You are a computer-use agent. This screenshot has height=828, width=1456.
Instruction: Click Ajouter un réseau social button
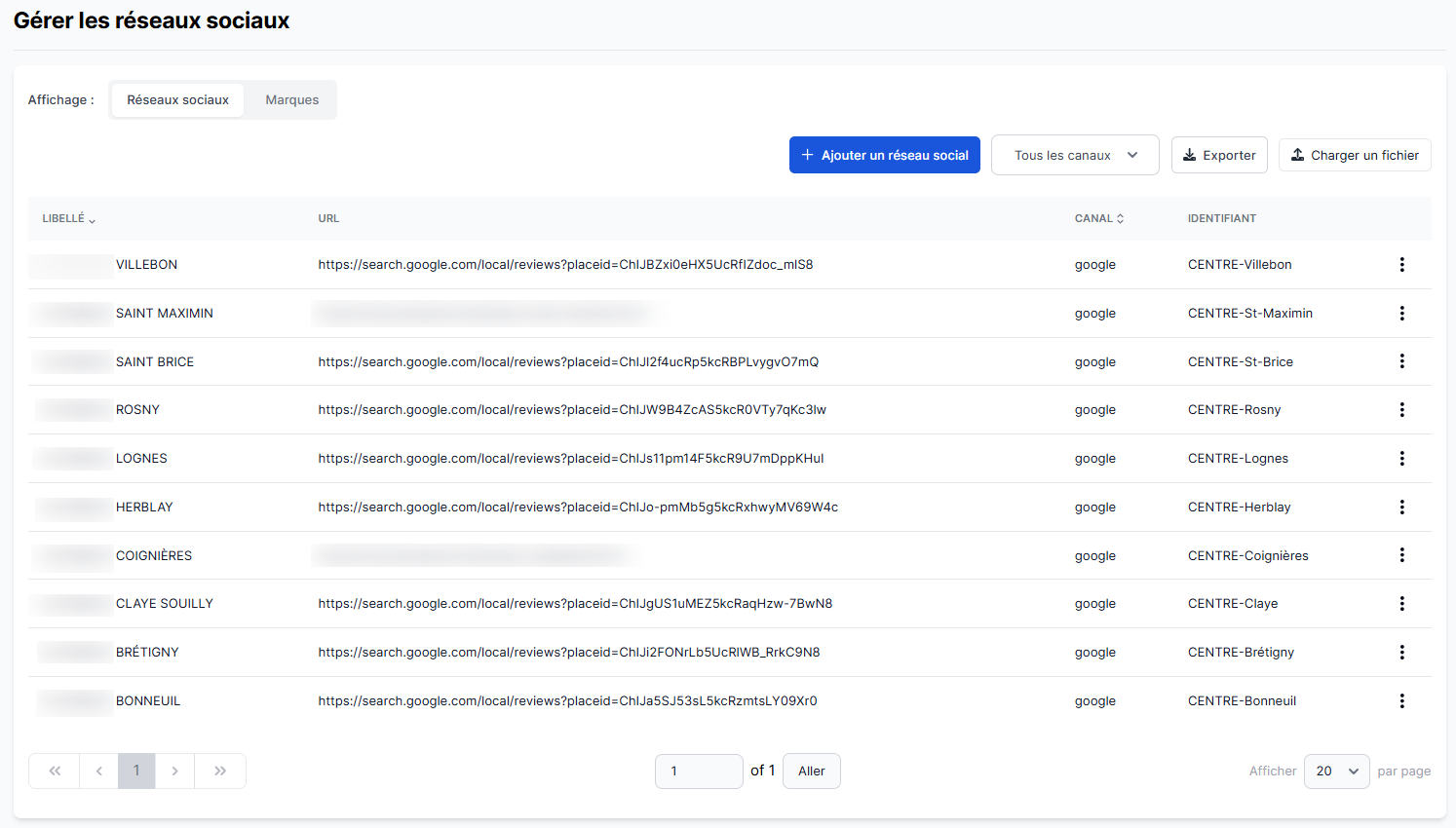point(884,155)
